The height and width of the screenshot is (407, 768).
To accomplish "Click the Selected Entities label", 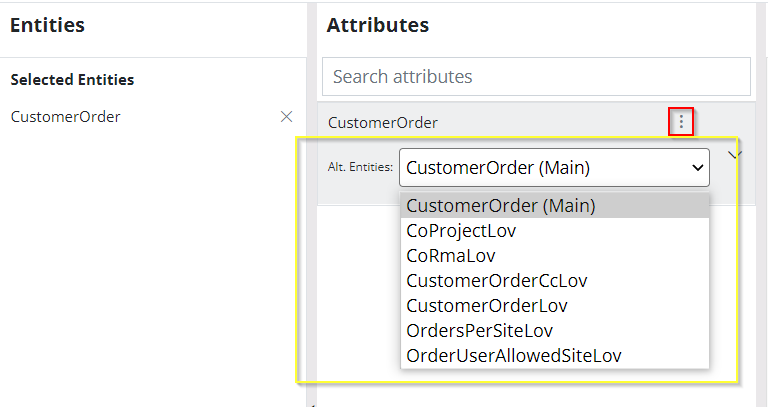I will 72,80.
